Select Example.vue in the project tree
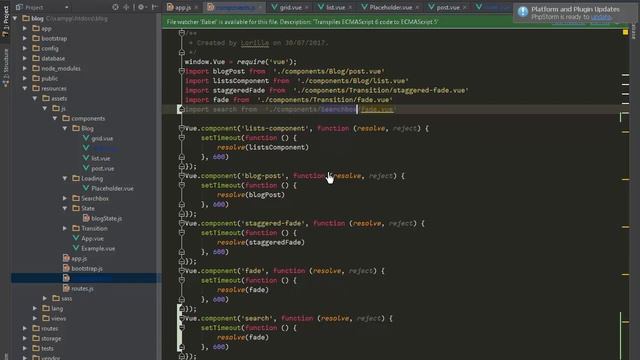The image size is (640, 360). 98,249
